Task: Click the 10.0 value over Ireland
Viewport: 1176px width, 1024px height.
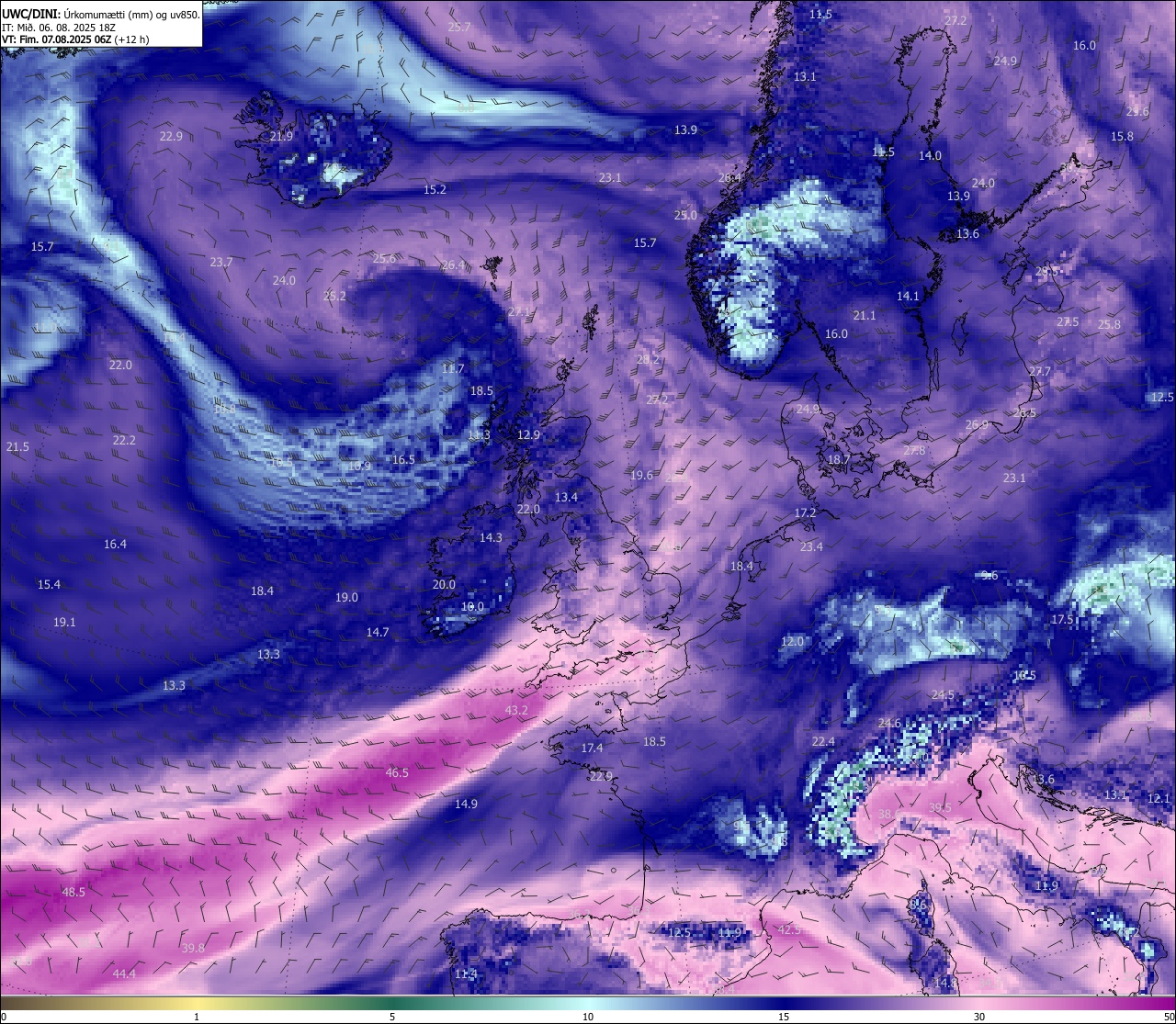Action: (472, 606)
